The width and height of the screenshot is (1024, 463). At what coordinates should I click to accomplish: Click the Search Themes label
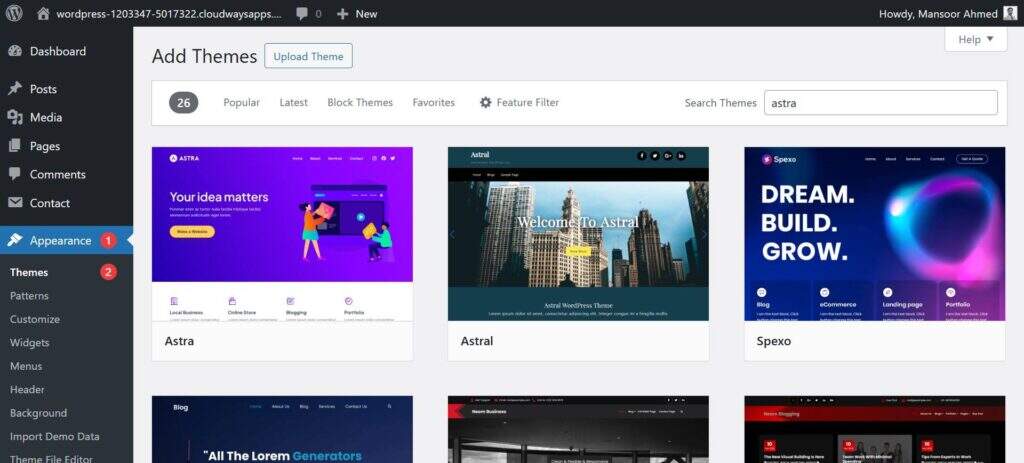click(720, 103)
